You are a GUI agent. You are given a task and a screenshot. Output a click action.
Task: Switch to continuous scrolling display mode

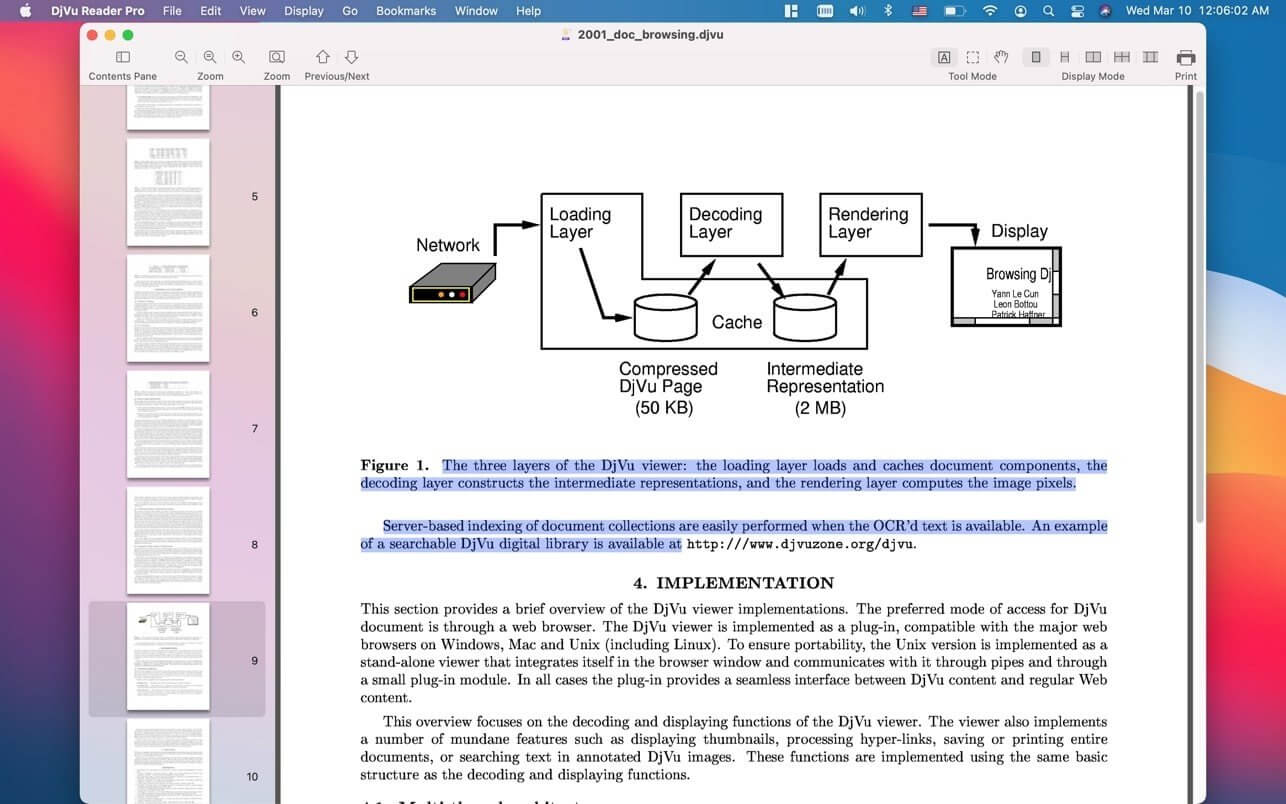click(x=1065, y=57)
